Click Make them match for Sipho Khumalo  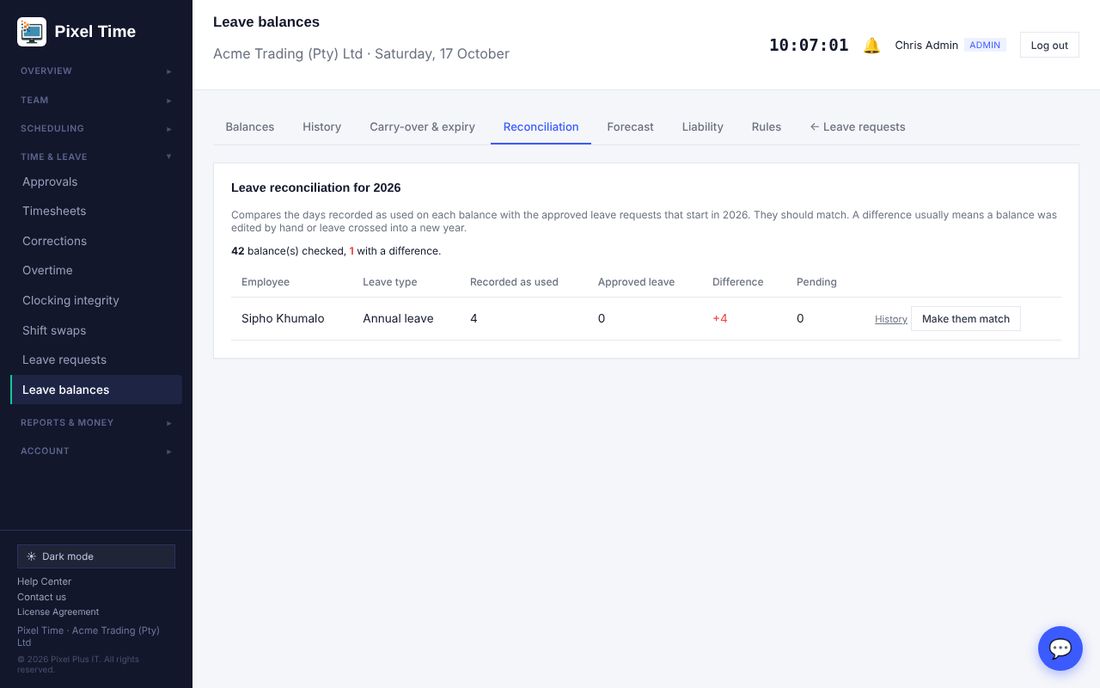(965, 319)
